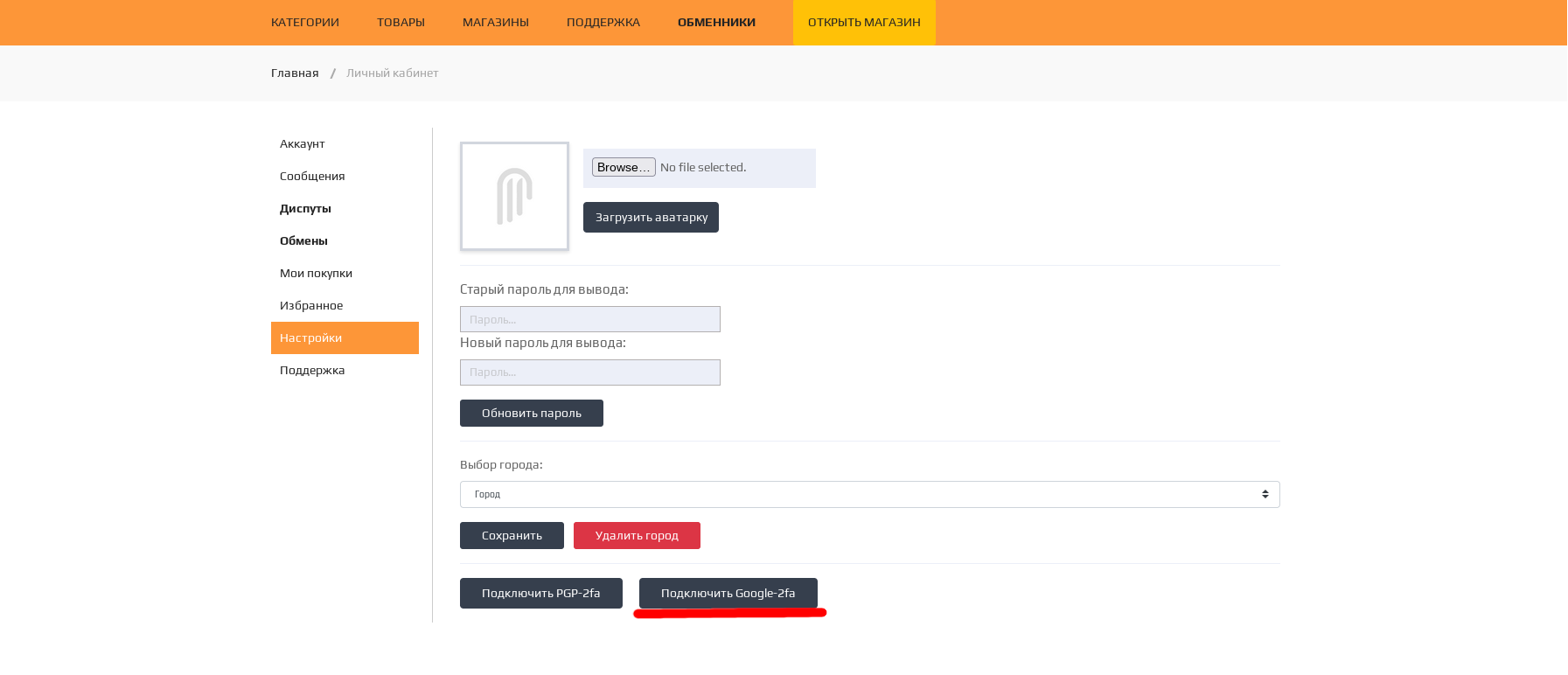Go to ТОВАРЫ in top navigation
The height and width of the screenshot is (675, 1568).
(401, 22)
